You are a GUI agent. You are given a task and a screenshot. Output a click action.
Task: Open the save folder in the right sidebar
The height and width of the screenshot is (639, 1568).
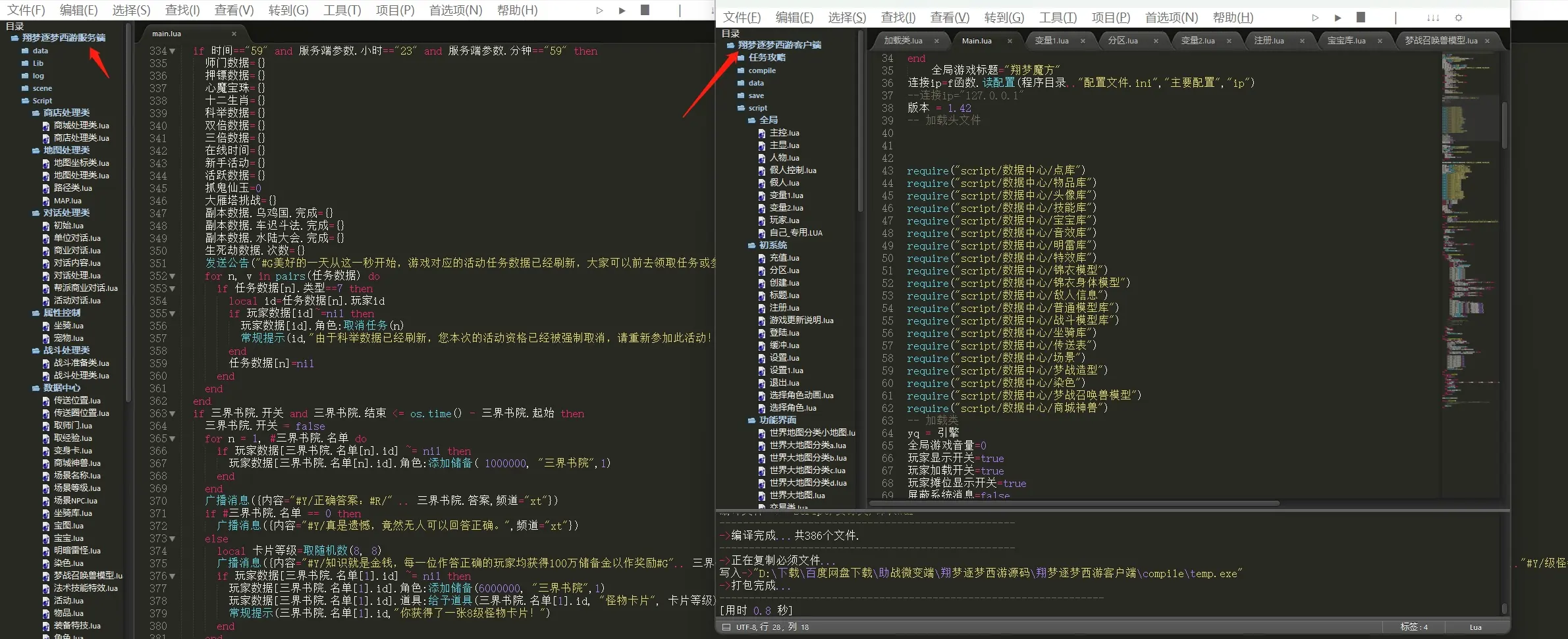point(756,95)
